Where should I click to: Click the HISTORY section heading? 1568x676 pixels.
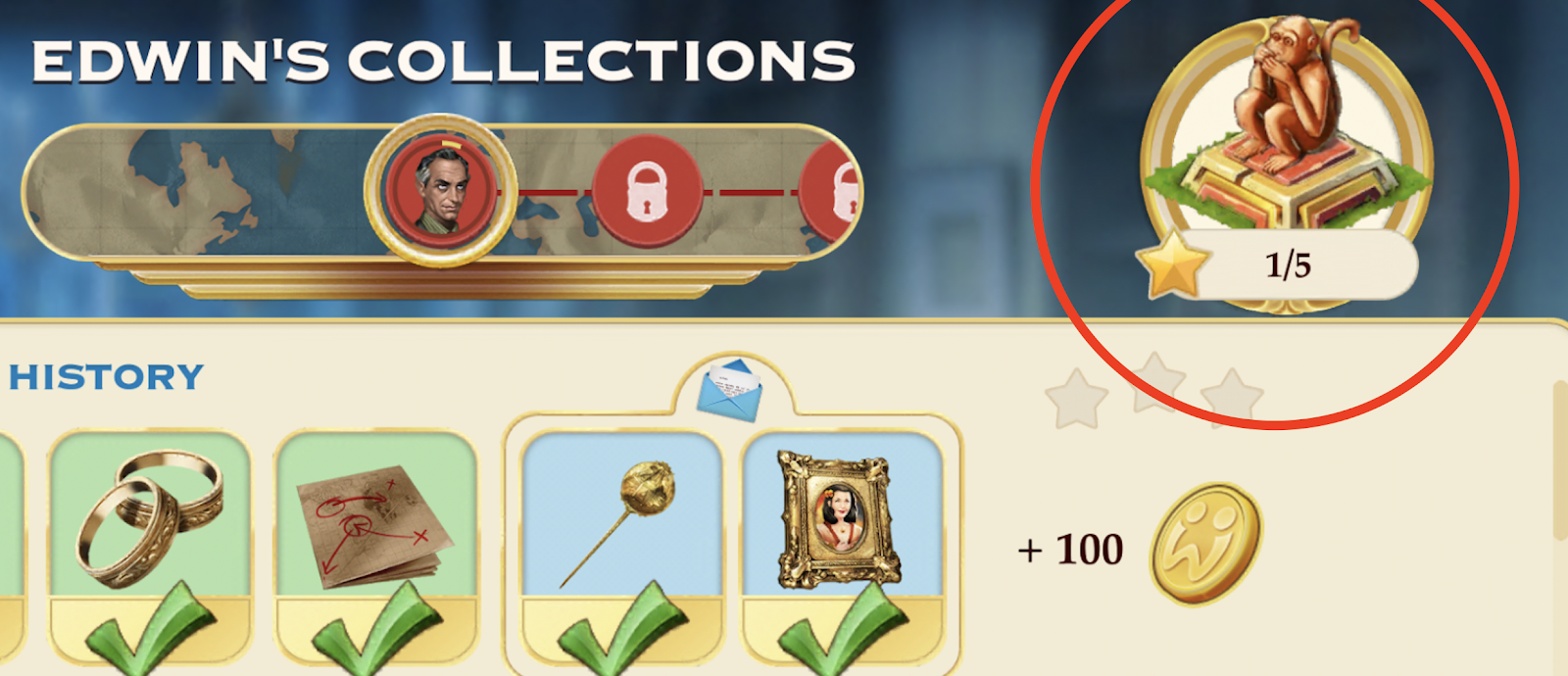[x=107, y=377]
